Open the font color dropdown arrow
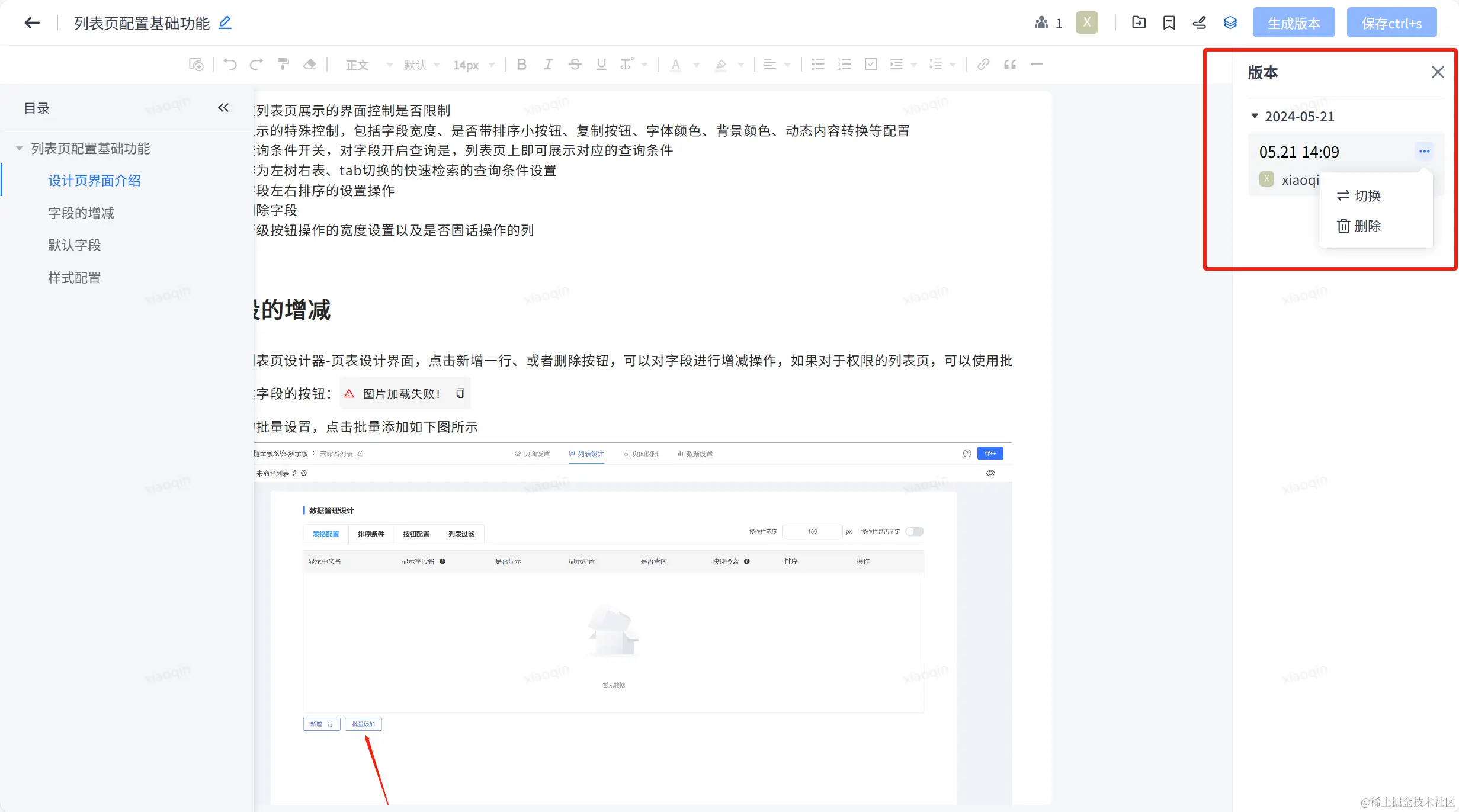The image size is (1459, 812). tap(696, 65)
